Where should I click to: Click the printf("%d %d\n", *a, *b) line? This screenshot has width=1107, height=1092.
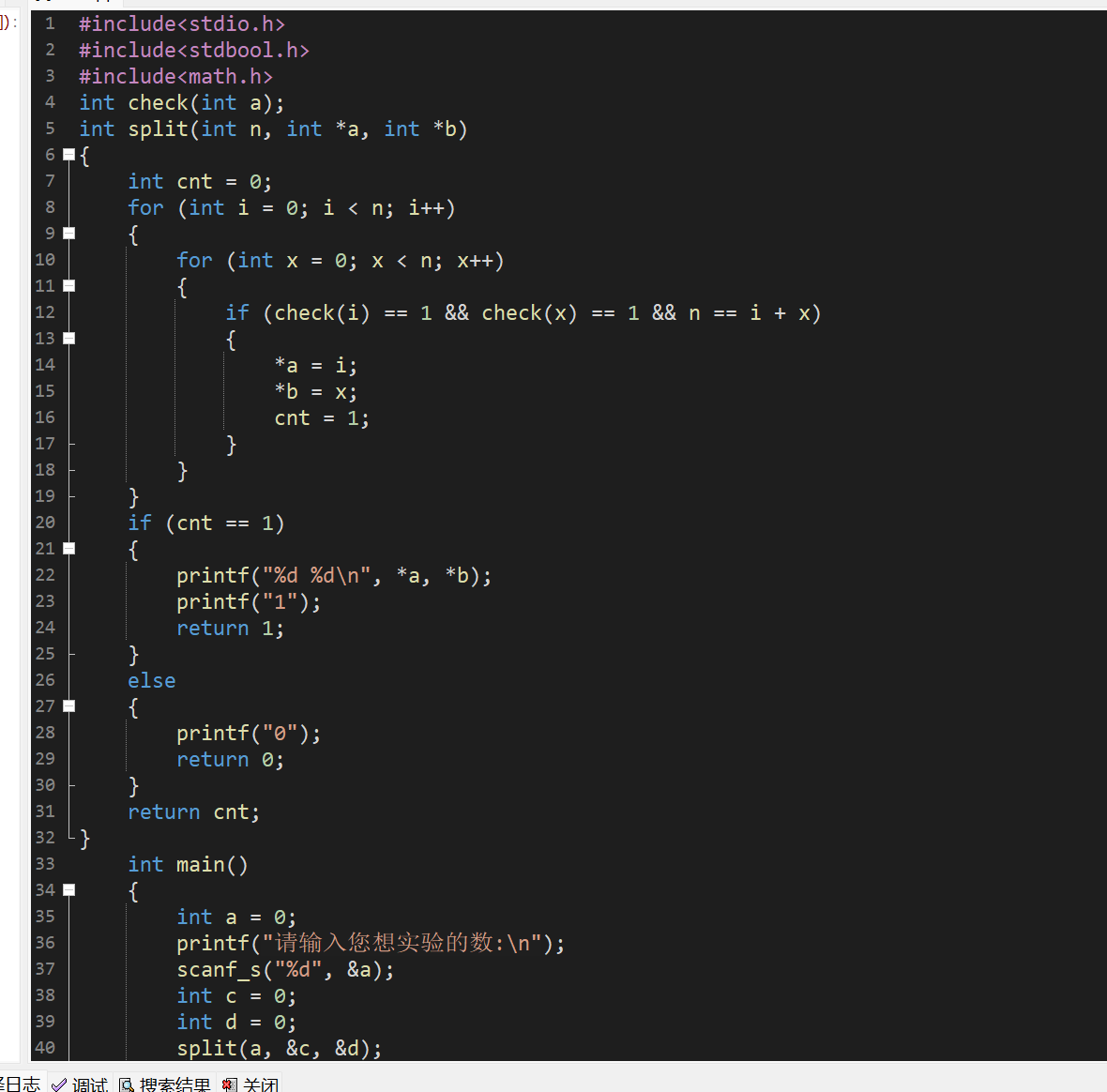click(x=334, y=575)
